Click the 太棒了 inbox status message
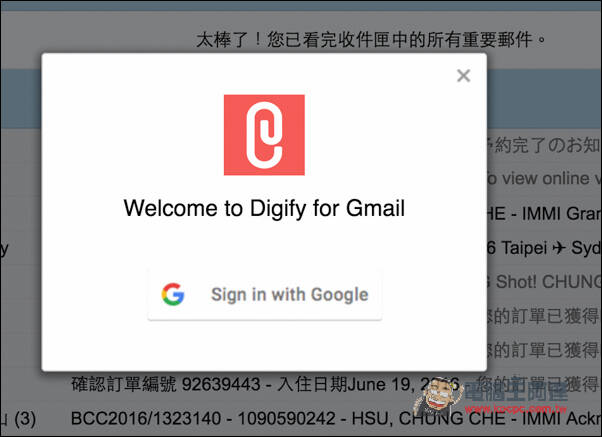Screen dimensions: 602x437 click(x=371, y=40)
